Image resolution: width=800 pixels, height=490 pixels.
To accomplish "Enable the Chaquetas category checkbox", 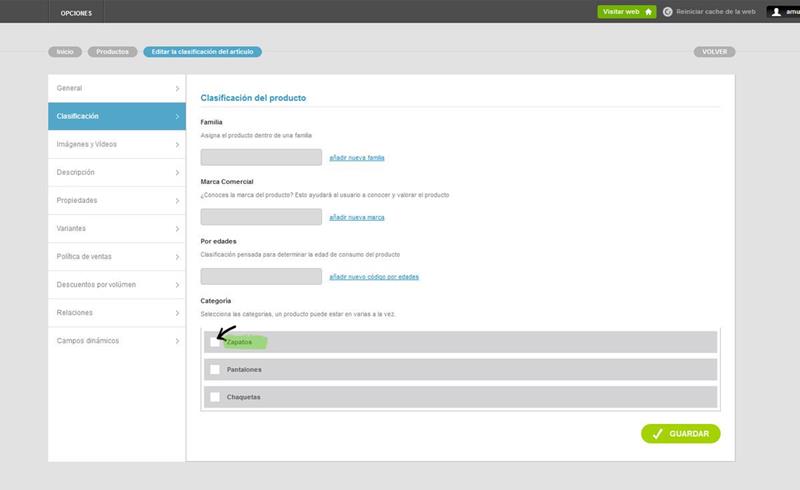I will [215, 397].
